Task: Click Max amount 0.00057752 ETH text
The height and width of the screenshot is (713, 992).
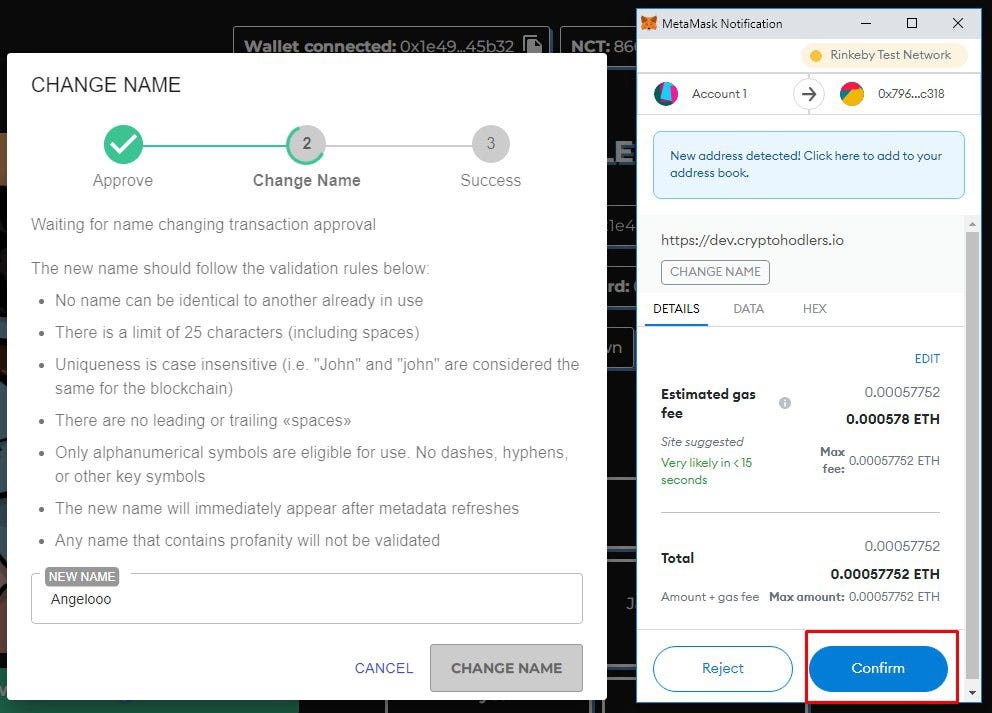Action: (854, 597)
